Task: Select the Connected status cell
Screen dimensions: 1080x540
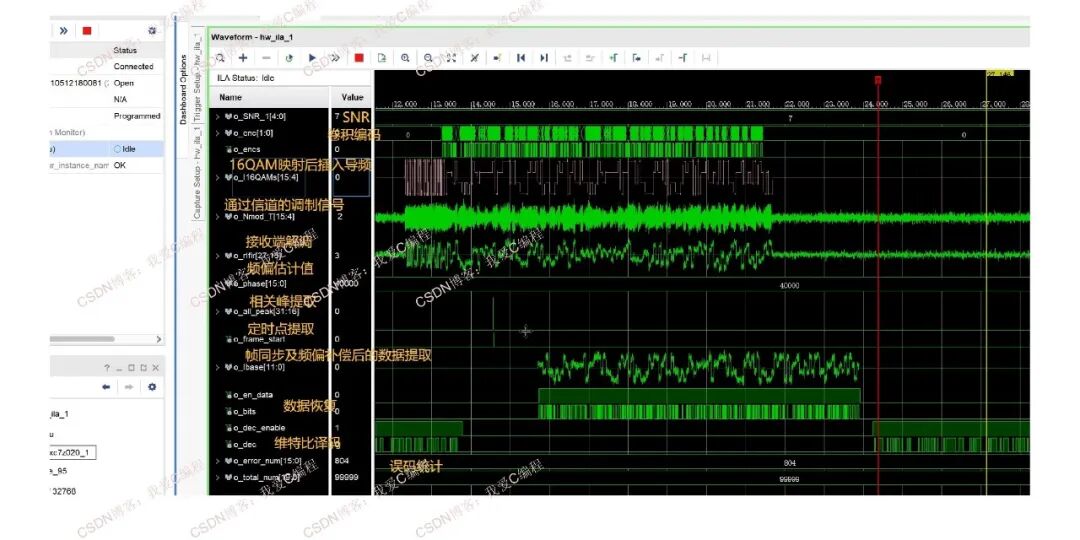Action: tap(133, 66)
